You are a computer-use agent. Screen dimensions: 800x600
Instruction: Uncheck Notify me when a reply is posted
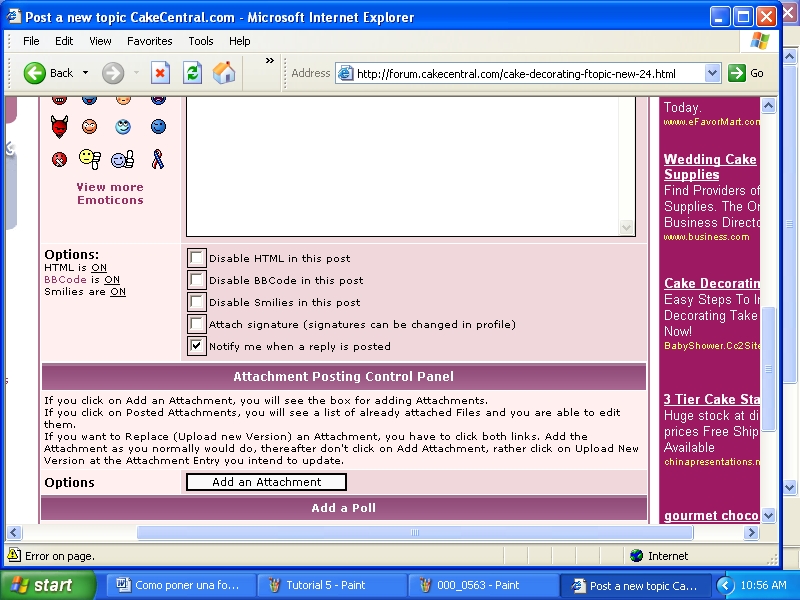[x=197, y=346]
